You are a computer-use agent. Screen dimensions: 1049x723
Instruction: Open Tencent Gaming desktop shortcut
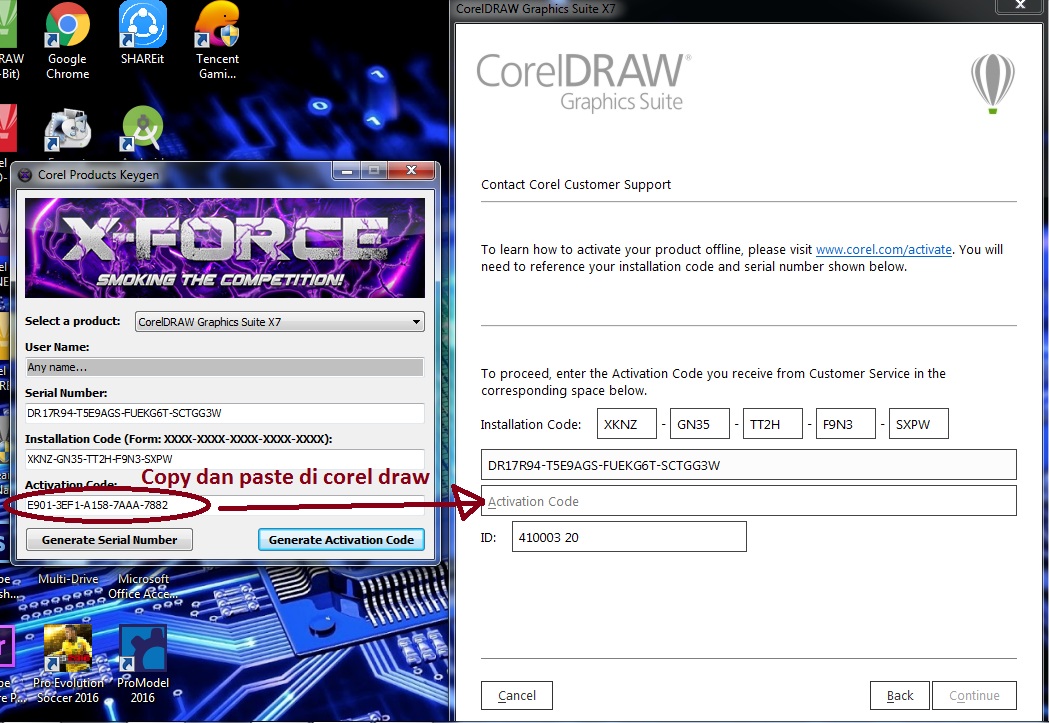(x=217, y=41)
